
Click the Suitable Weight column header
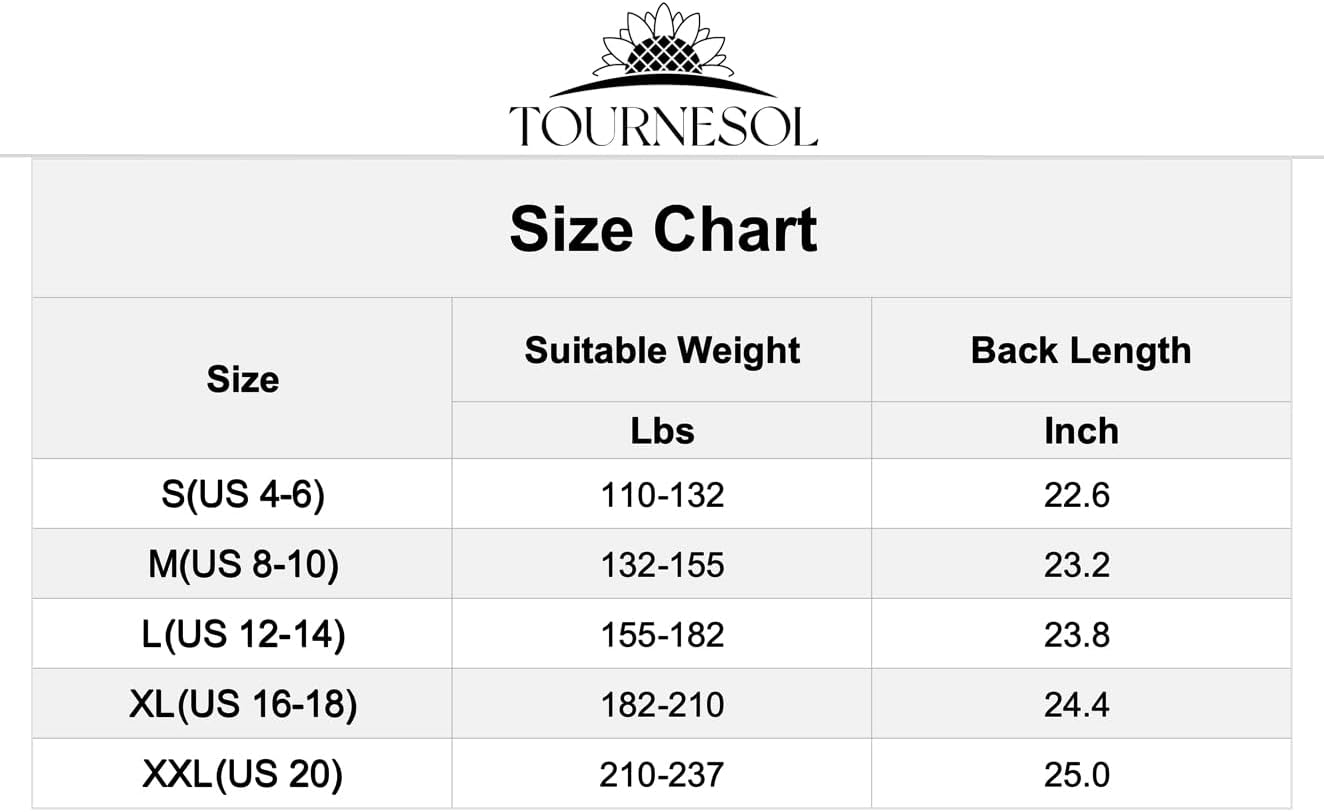point(662,350)
